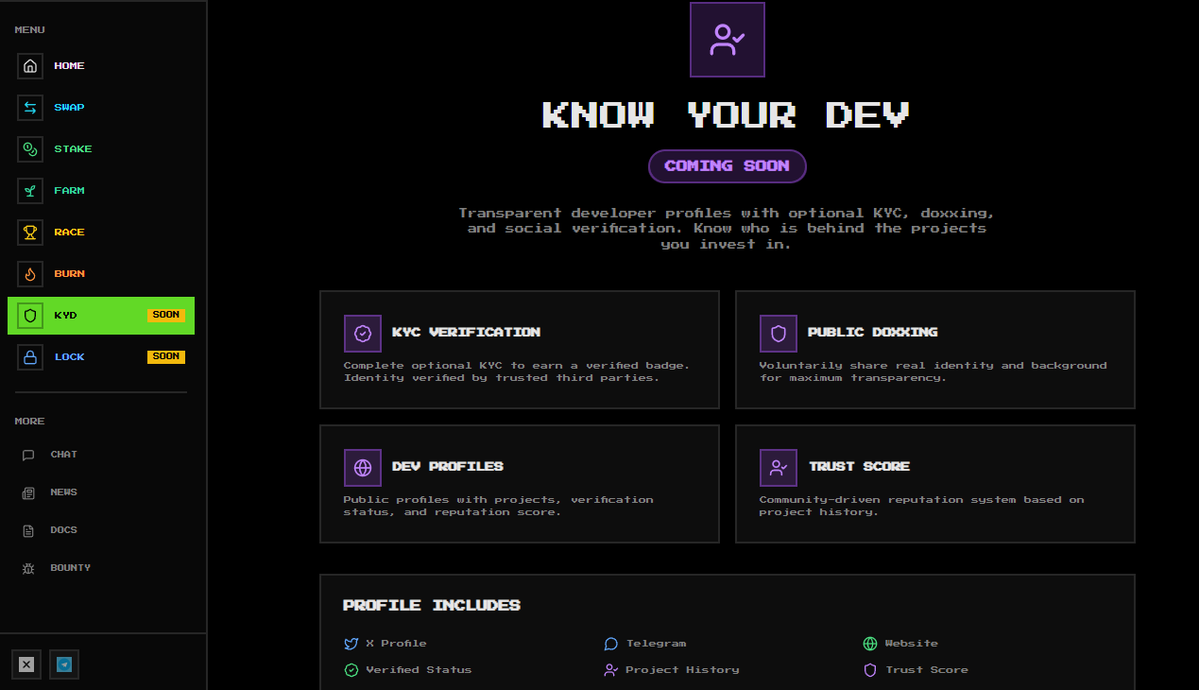The image size is (1199, 690).
Task: Click the Project History list text
Action: pos(682,670)
